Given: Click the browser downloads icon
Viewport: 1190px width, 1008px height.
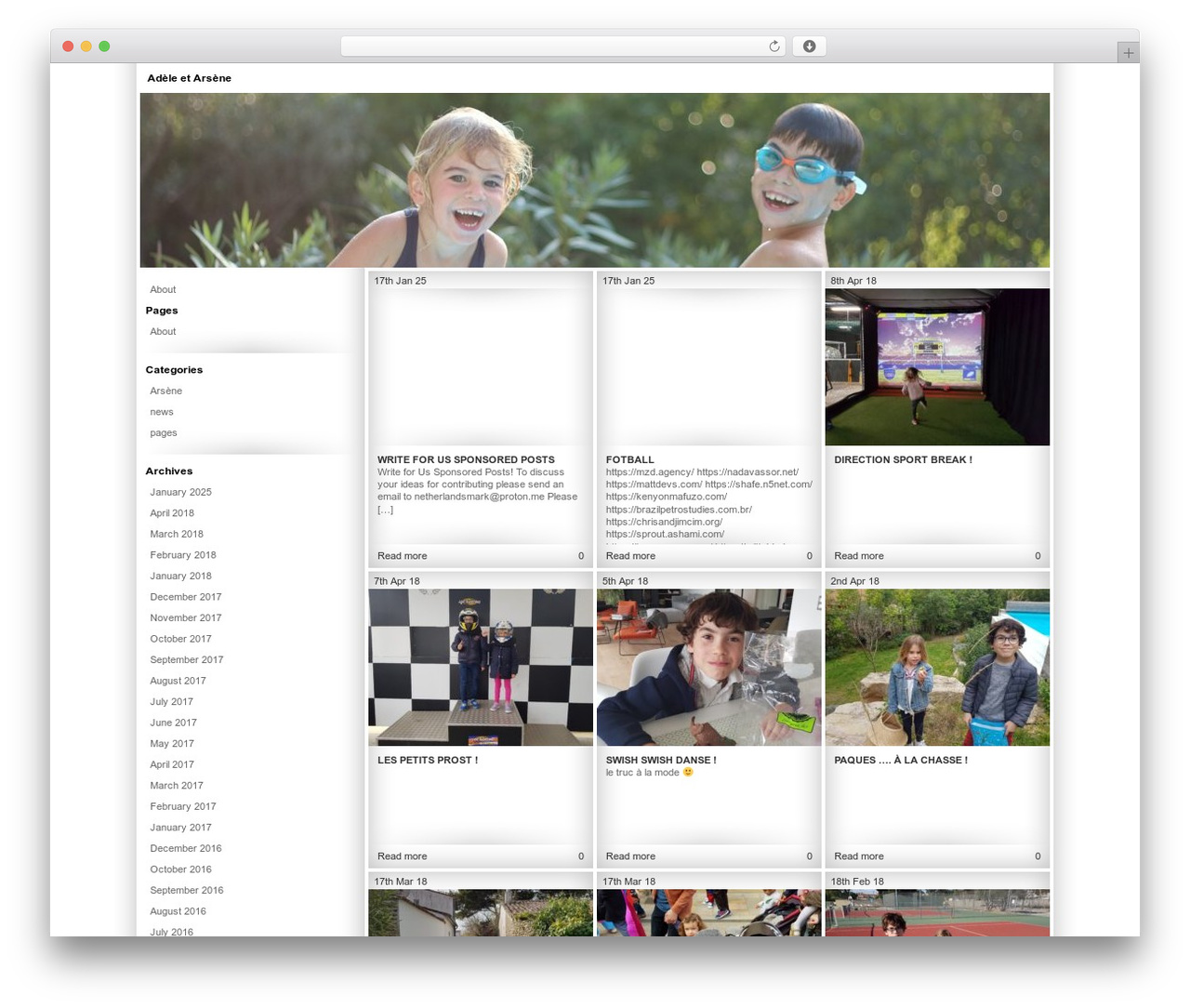Looking at the screenshot, I should [x=809, y=46].
